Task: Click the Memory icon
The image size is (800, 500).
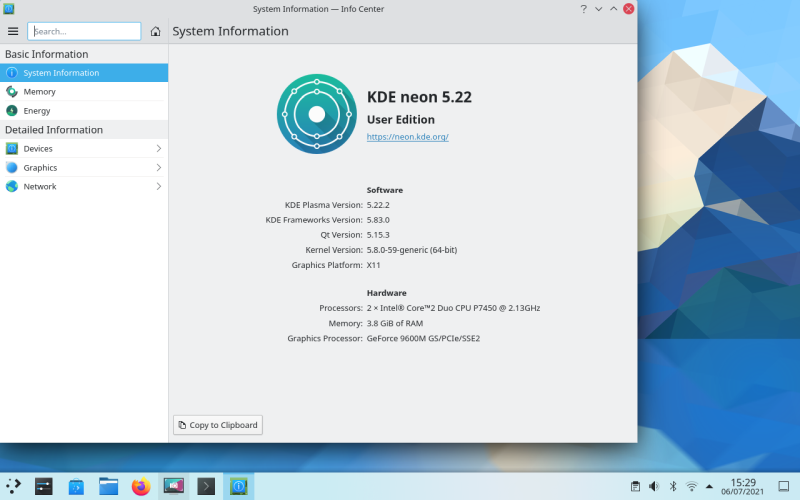Action: click(x=12, y=91)
